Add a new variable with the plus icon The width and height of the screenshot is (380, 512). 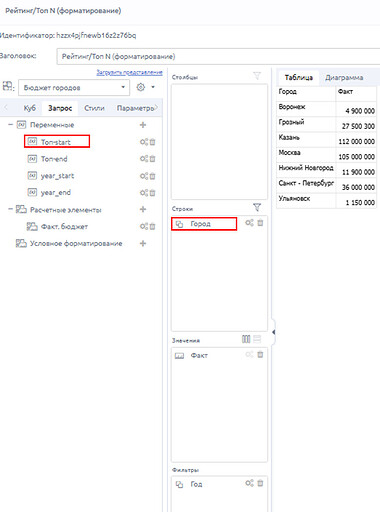click(143, 125)
